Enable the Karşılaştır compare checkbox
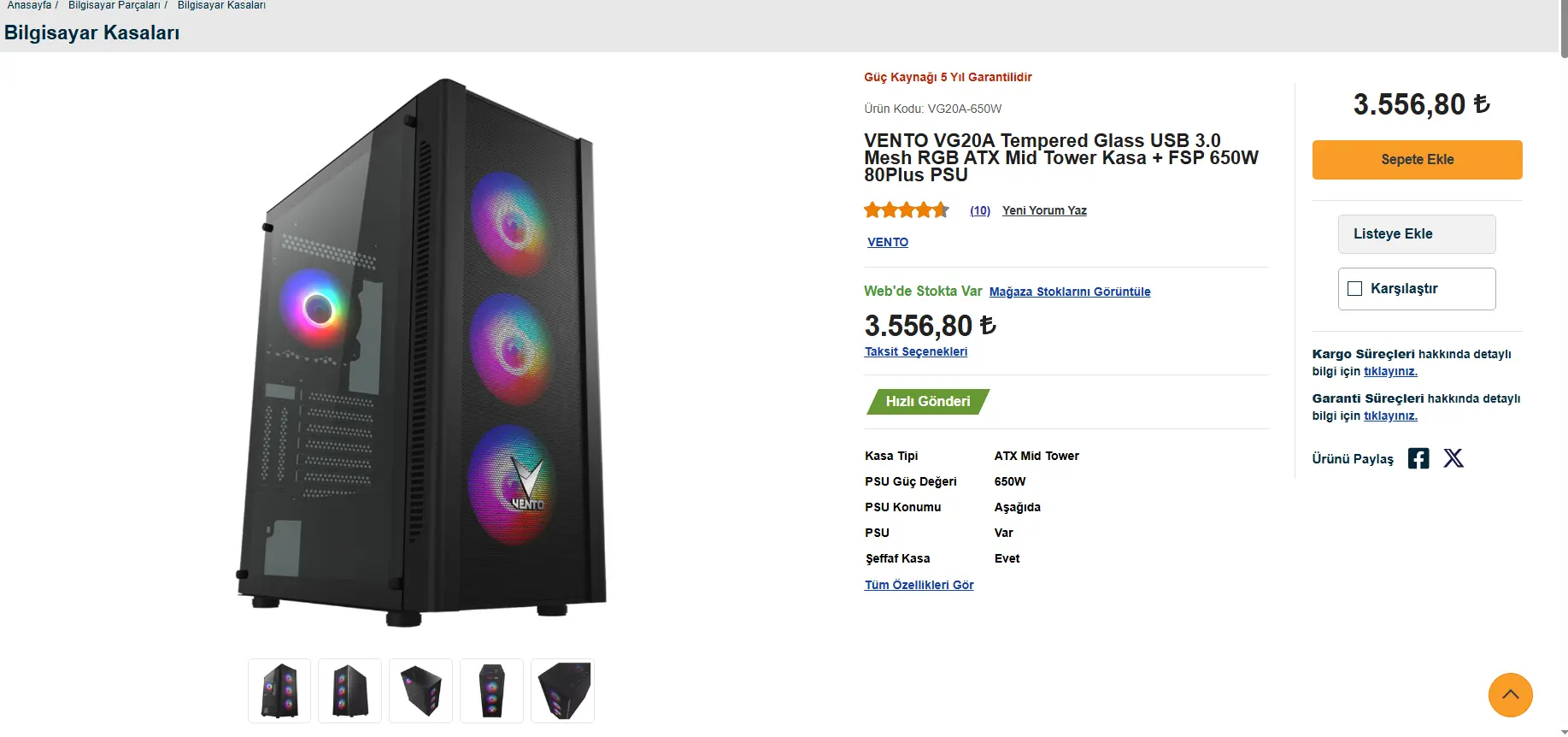1568x737 pixels. pos(1354,289)
